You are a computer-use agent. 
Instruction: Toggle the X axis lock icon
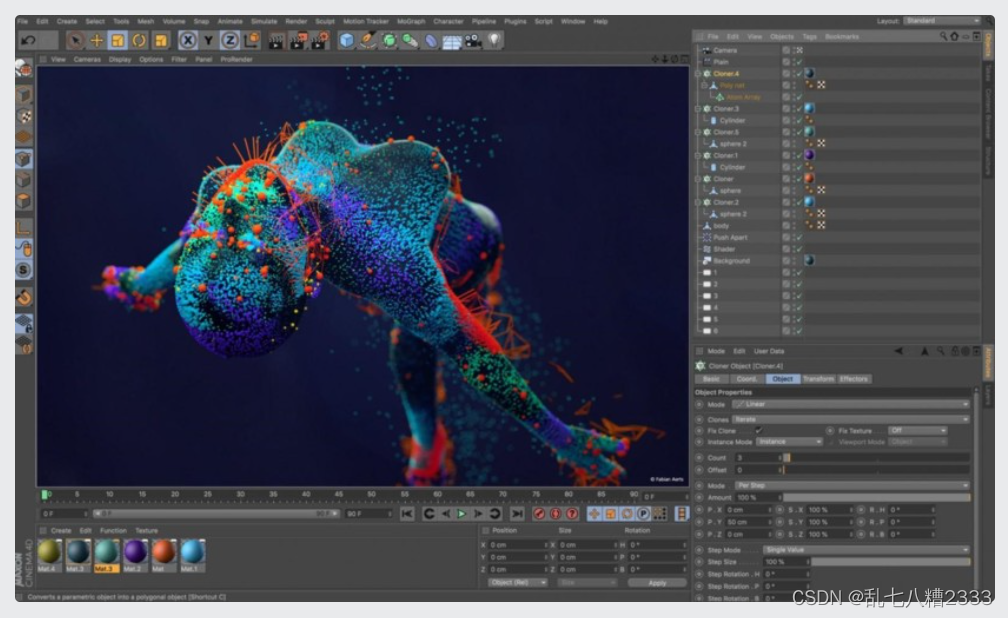pos(187,40)
